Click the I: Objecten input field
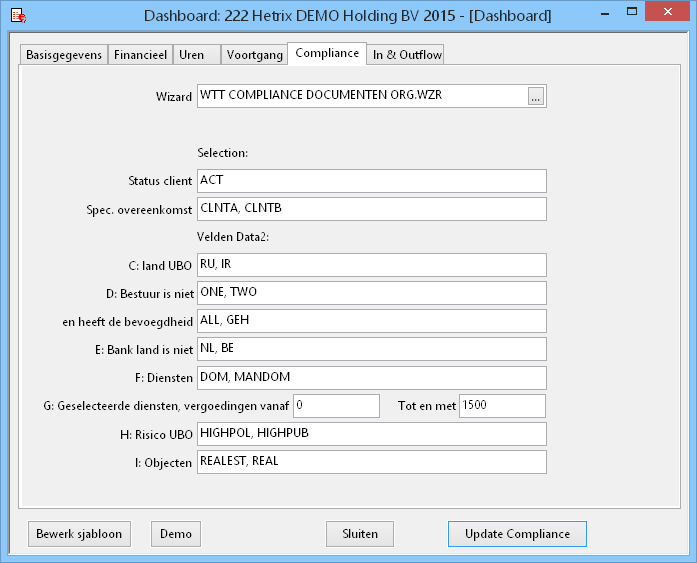697x563 pixels. point(372,462)
